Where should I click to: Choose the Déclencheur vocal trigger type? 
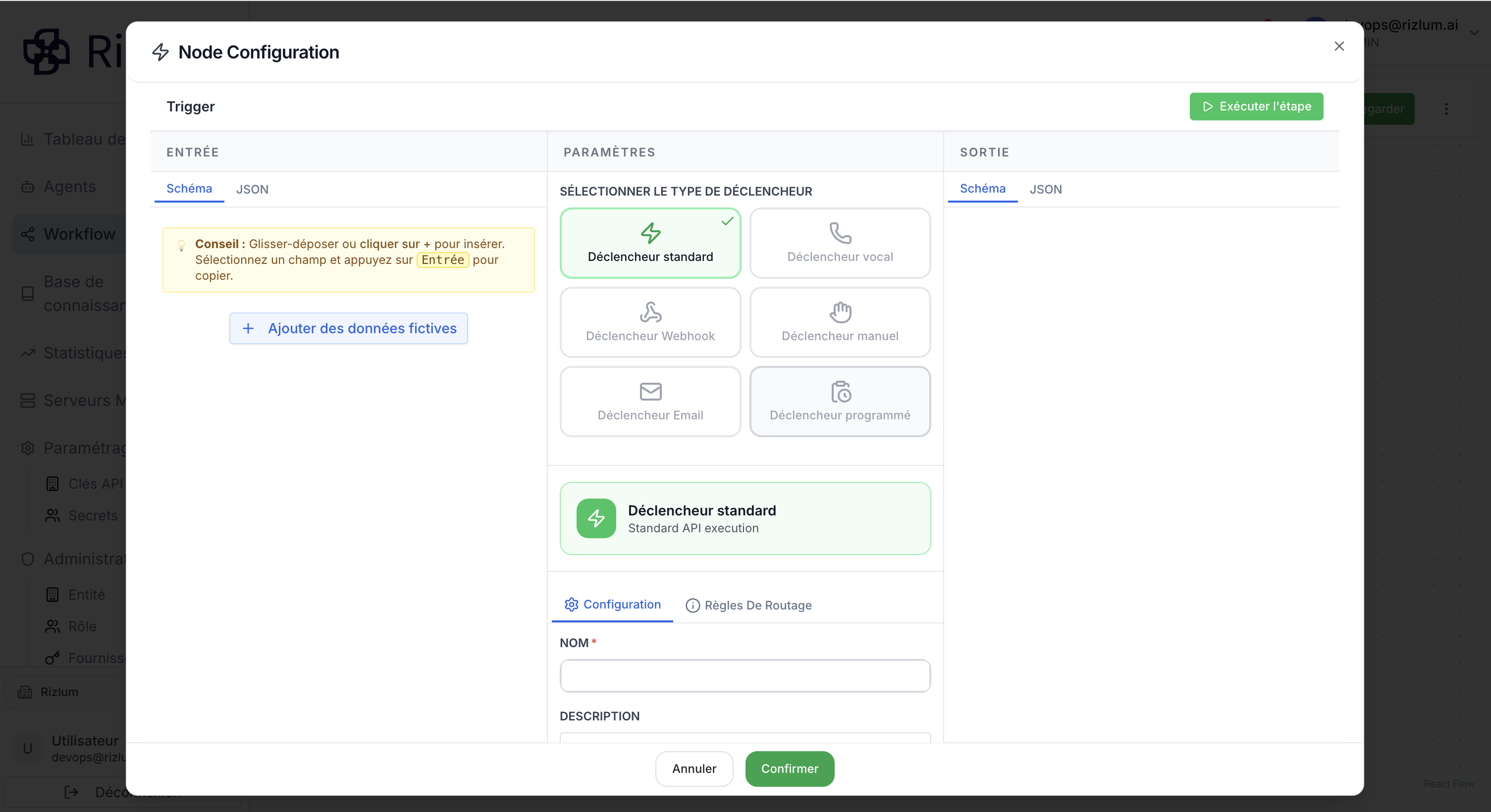pyautogui.click(x=840, y=243)
